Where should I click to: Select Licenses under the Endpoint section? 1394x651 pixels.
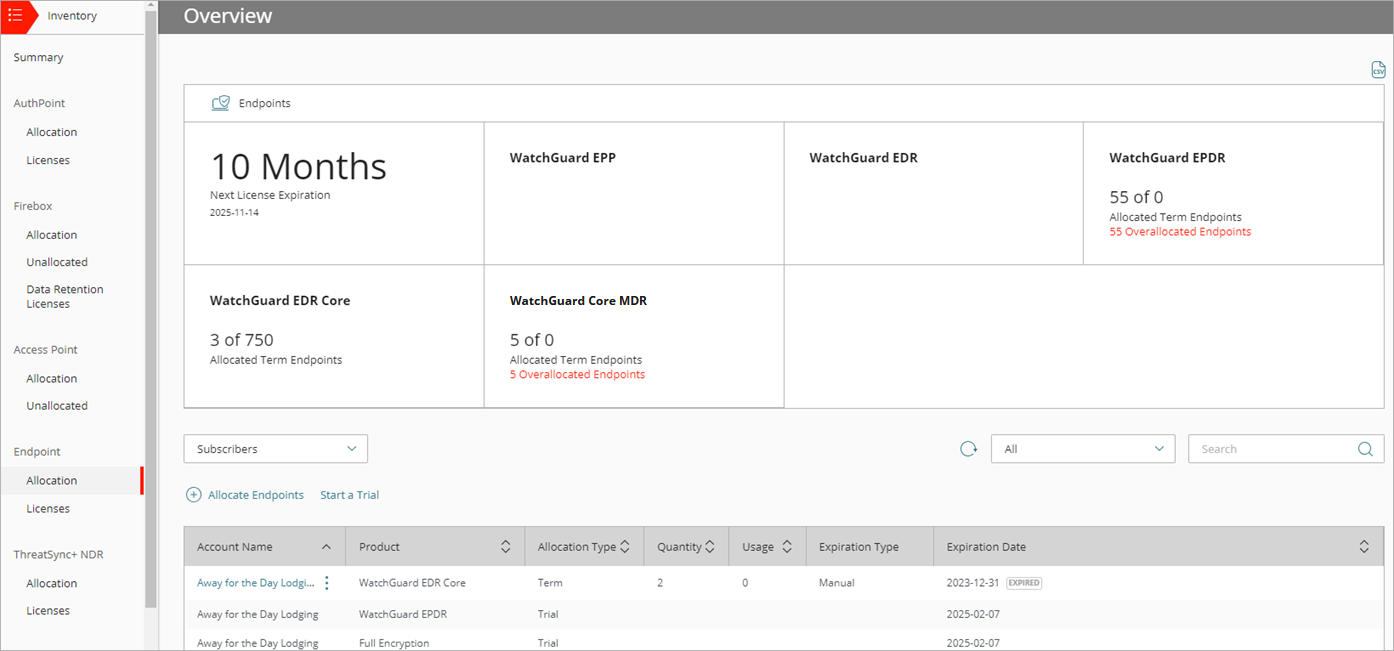click(48, 508)
